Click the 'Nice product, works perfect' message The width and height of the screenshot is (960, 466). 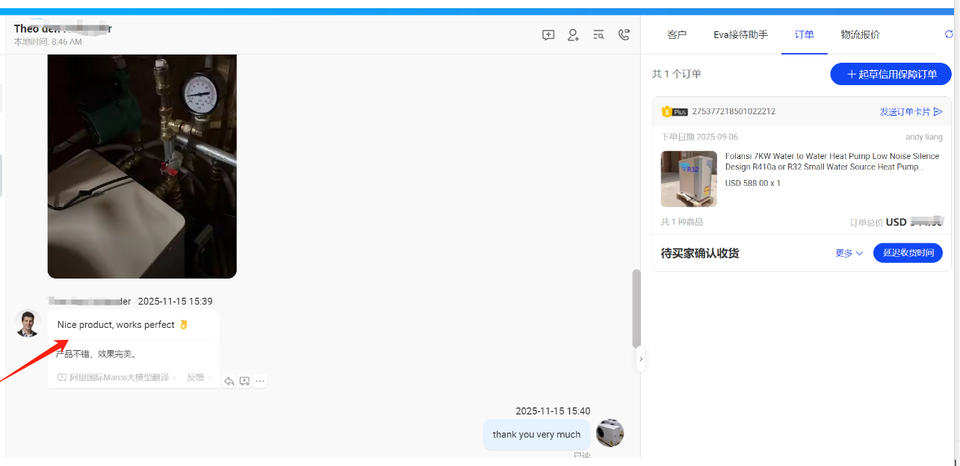[x=116, y=325]
